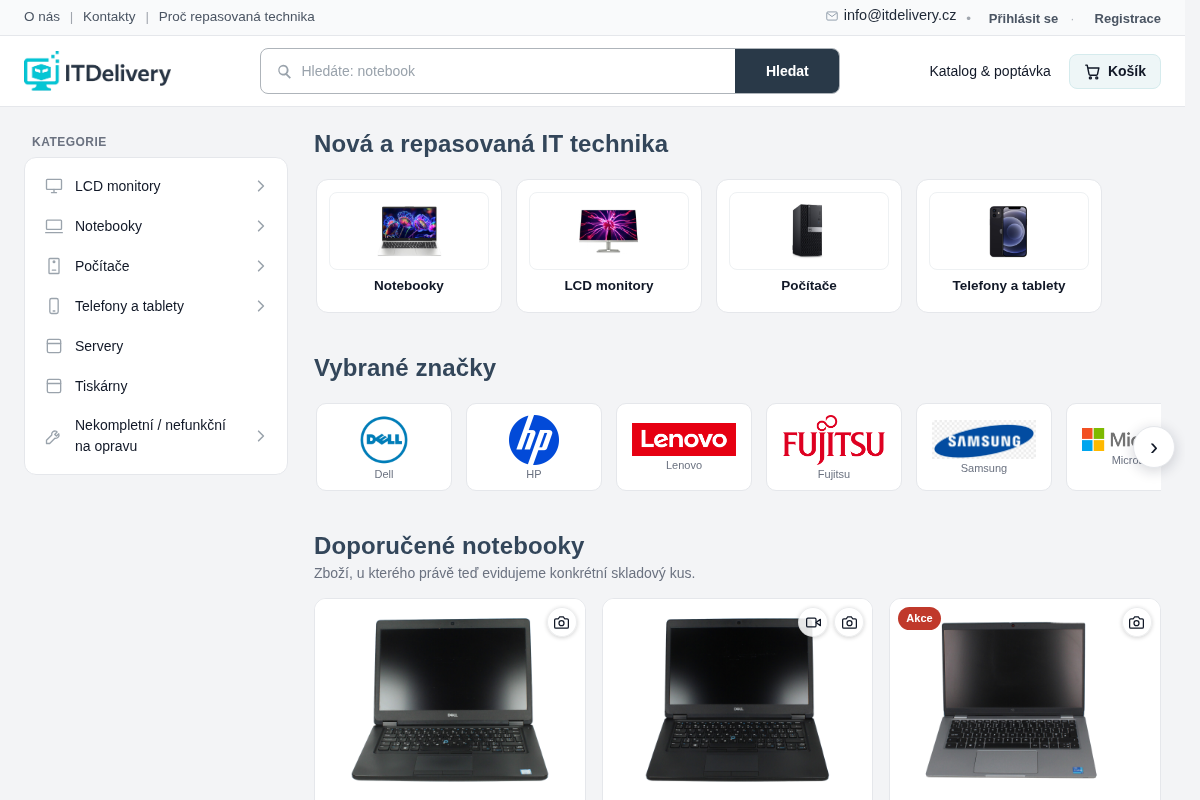Click the wrench icon for Nekompletní / nefunkční
The image size is (1200, 800).
(54, 437)
